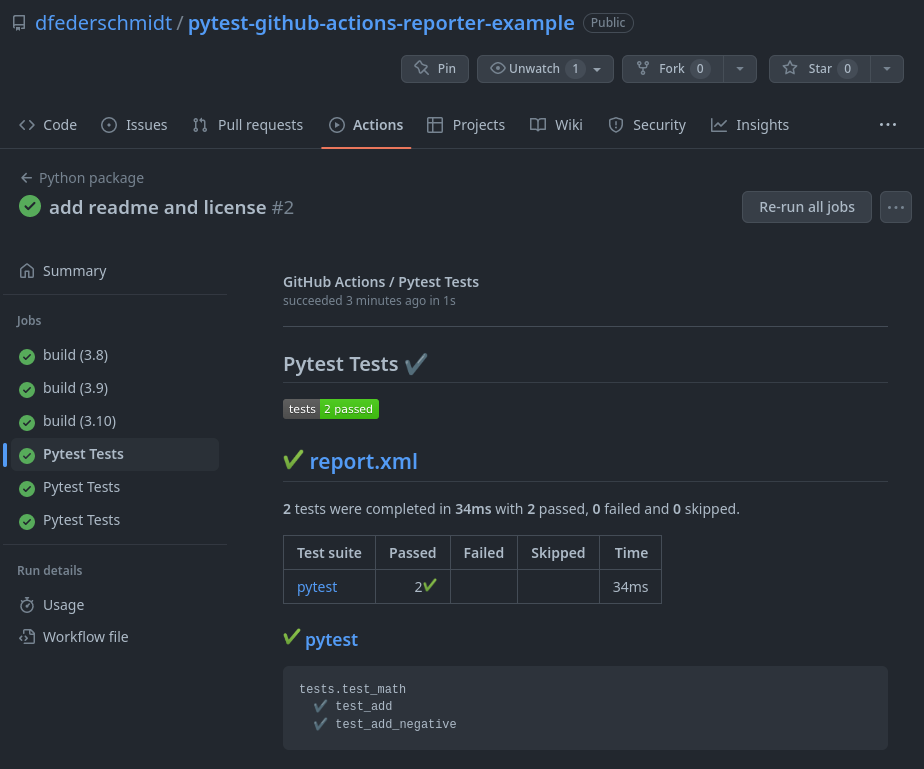Click the Summary home icon
Screen dimensions: 924x769
click(x=27, y=271)
